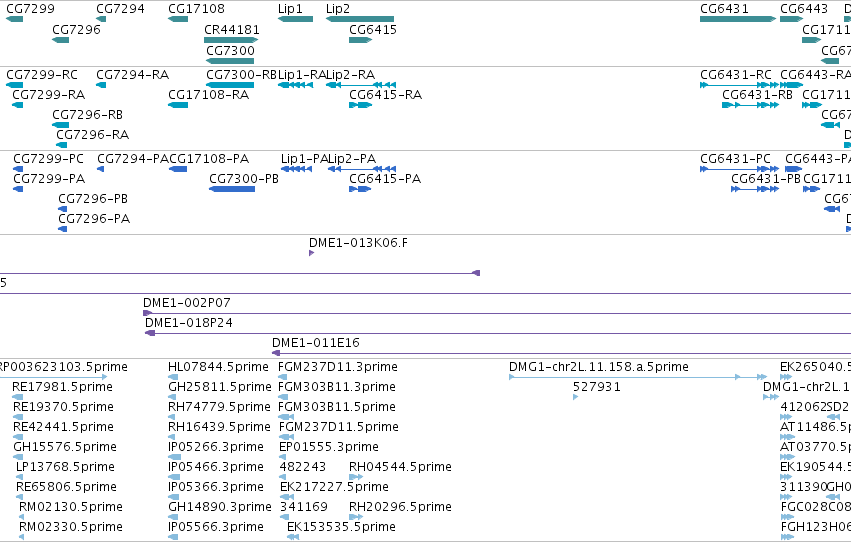Click protein CG7296-PA glyph

pyautogui.click(x=62, y=229)
